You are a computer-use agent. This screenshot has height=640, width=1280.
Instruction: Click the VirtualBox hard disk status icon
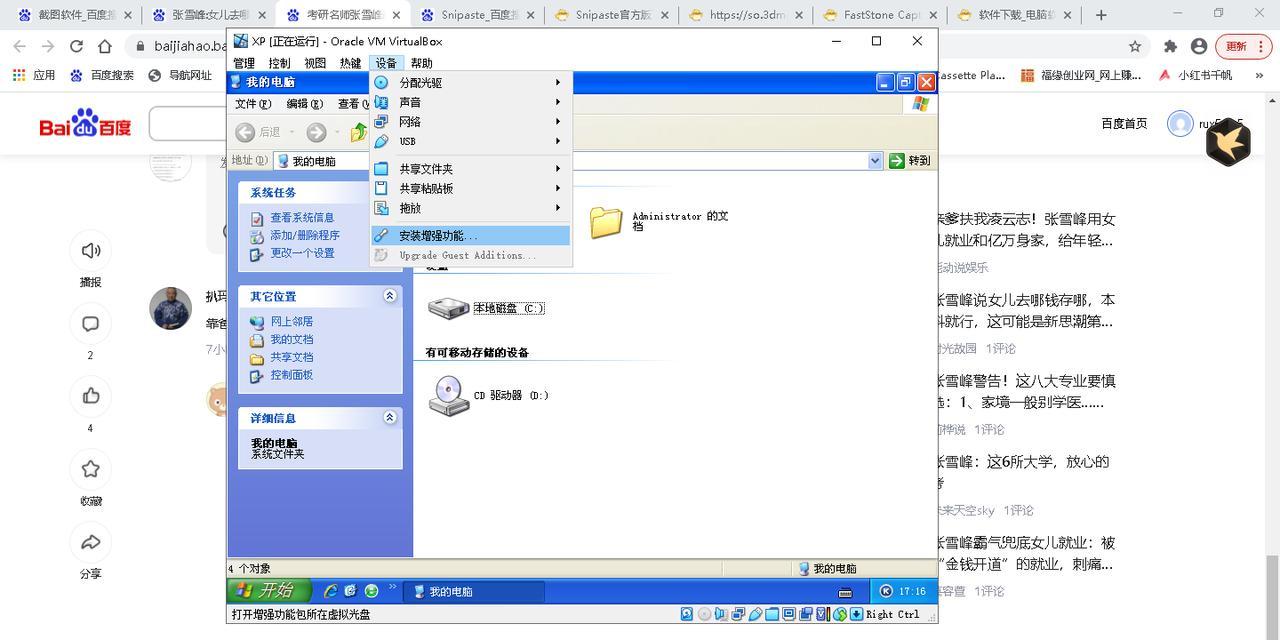687,615
